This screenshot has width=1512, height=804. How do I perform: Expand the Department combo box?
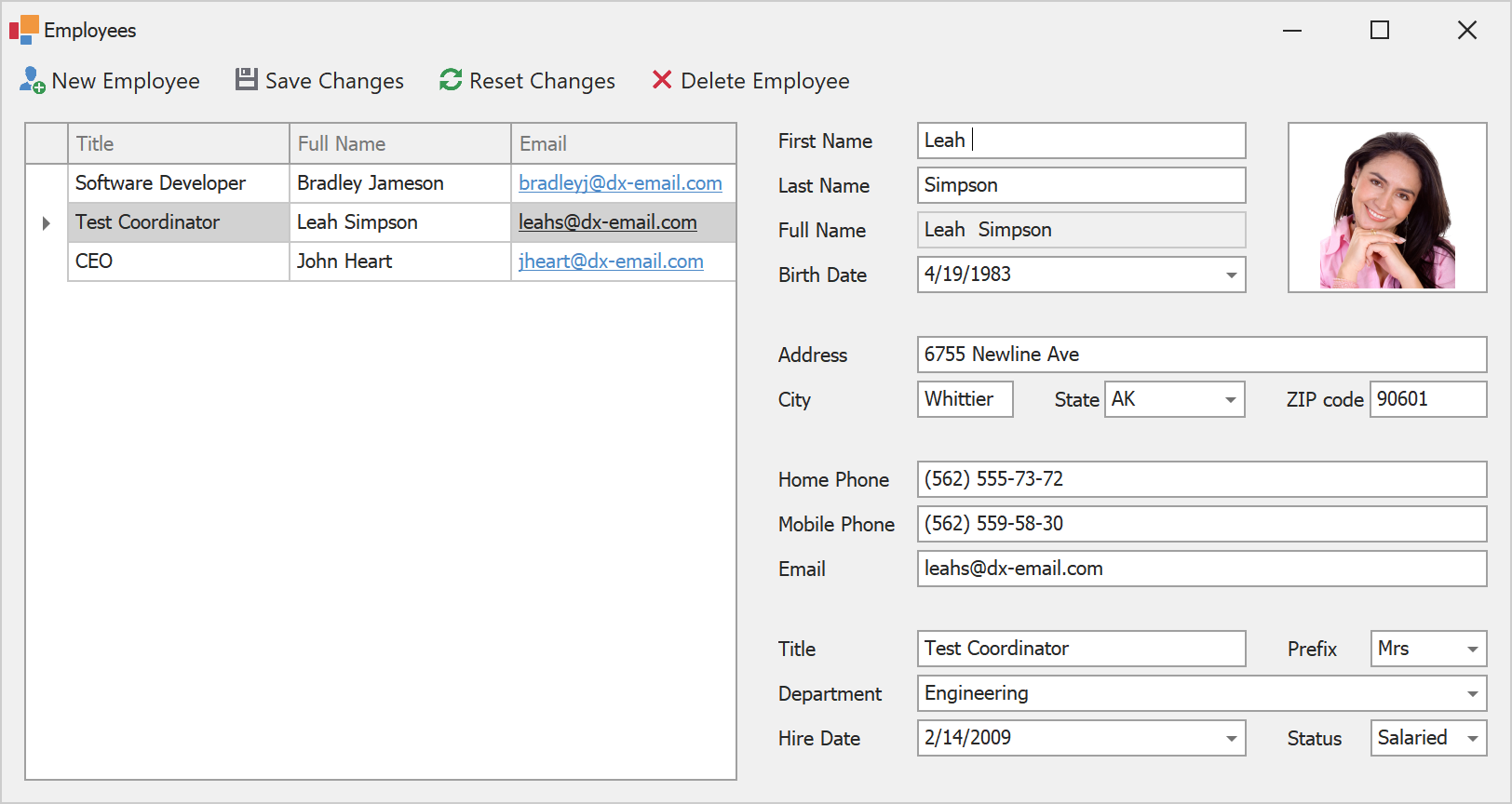(1472, 694)
